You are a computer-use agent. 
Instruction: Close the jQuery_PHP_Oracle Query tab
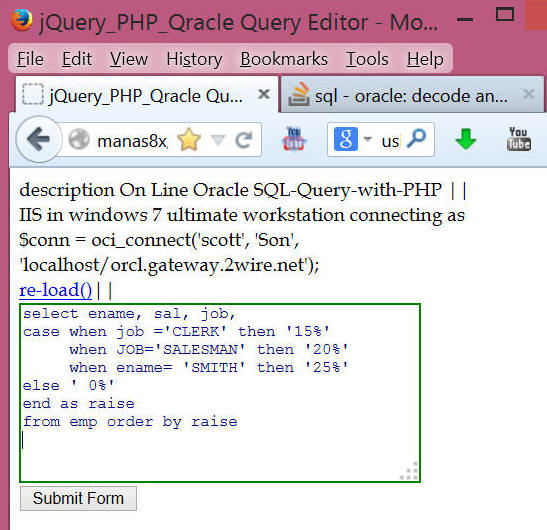[264, 94]
